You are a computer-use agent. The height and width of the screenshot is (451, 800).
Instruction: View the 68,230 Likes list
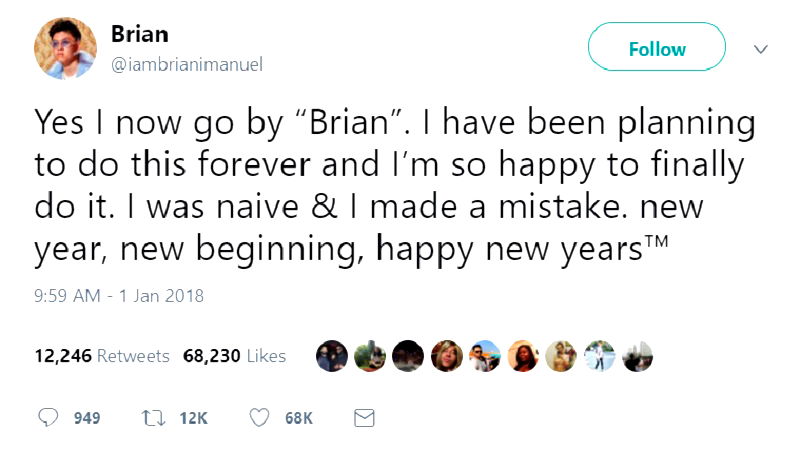(x=234, y=355)
